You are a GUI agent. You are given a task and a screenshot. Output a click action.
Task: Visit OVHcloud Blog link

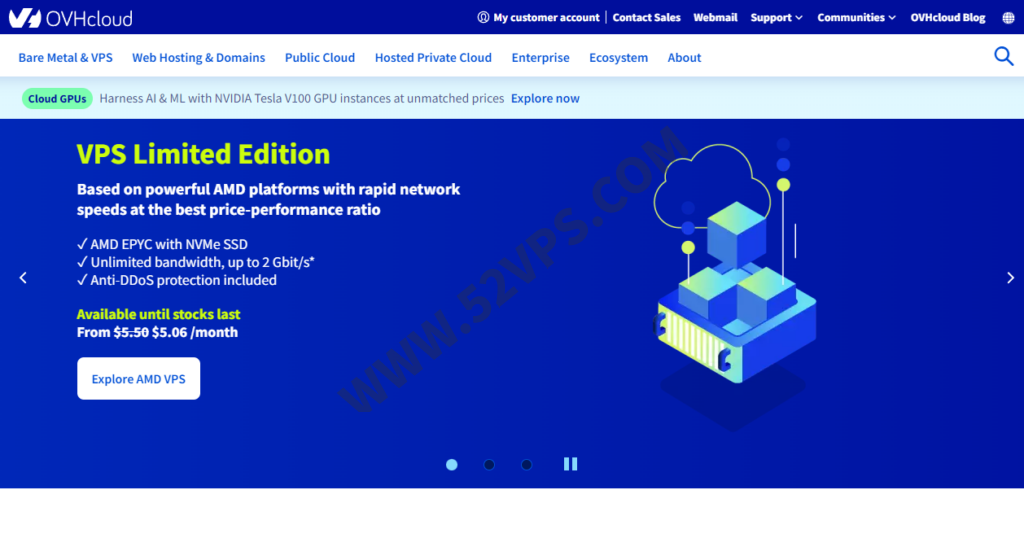click(948, 18)
